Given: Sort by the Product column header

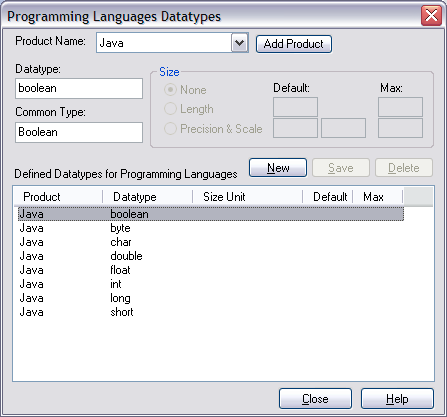Looking at the screenshot, I should [x=58, y=197].
